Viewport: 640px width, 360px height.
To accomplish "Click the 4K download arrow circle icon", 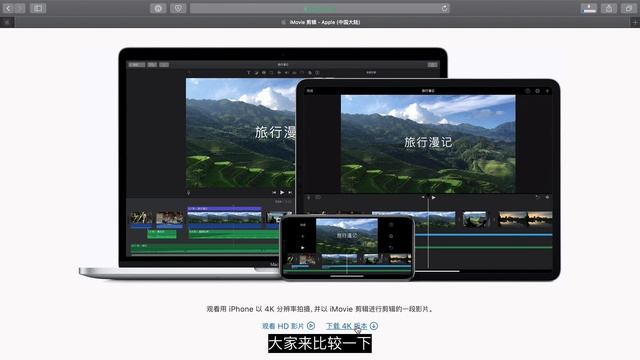I will coord(374,326).
